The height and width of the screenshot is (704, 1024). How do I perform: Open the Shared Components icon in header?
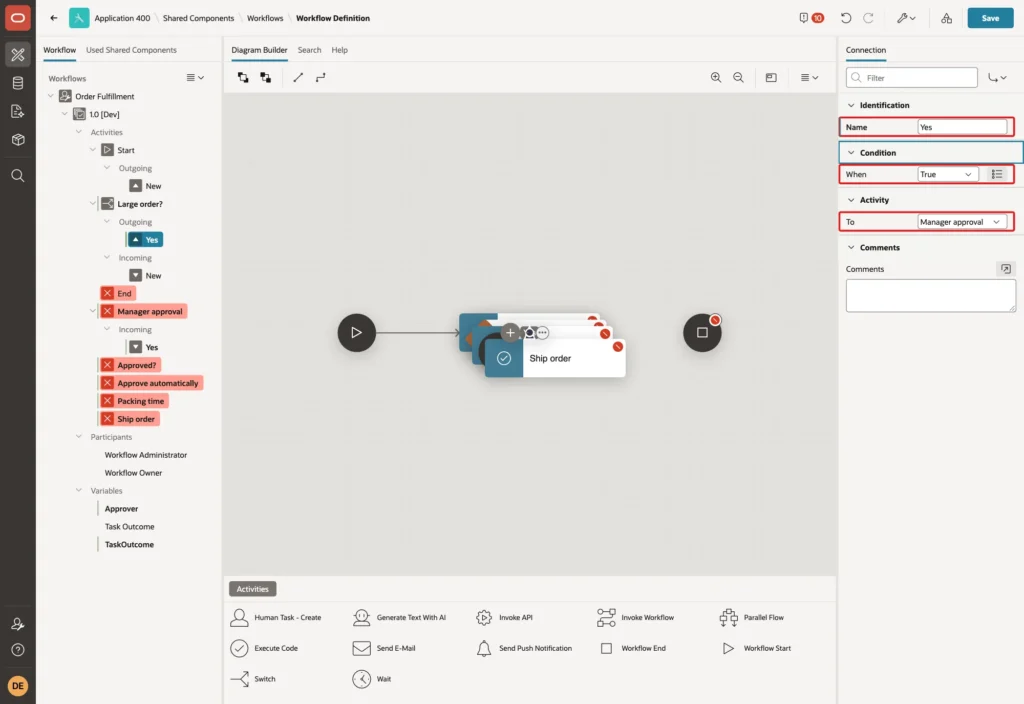pyautogui.click(x=946, y=18)
